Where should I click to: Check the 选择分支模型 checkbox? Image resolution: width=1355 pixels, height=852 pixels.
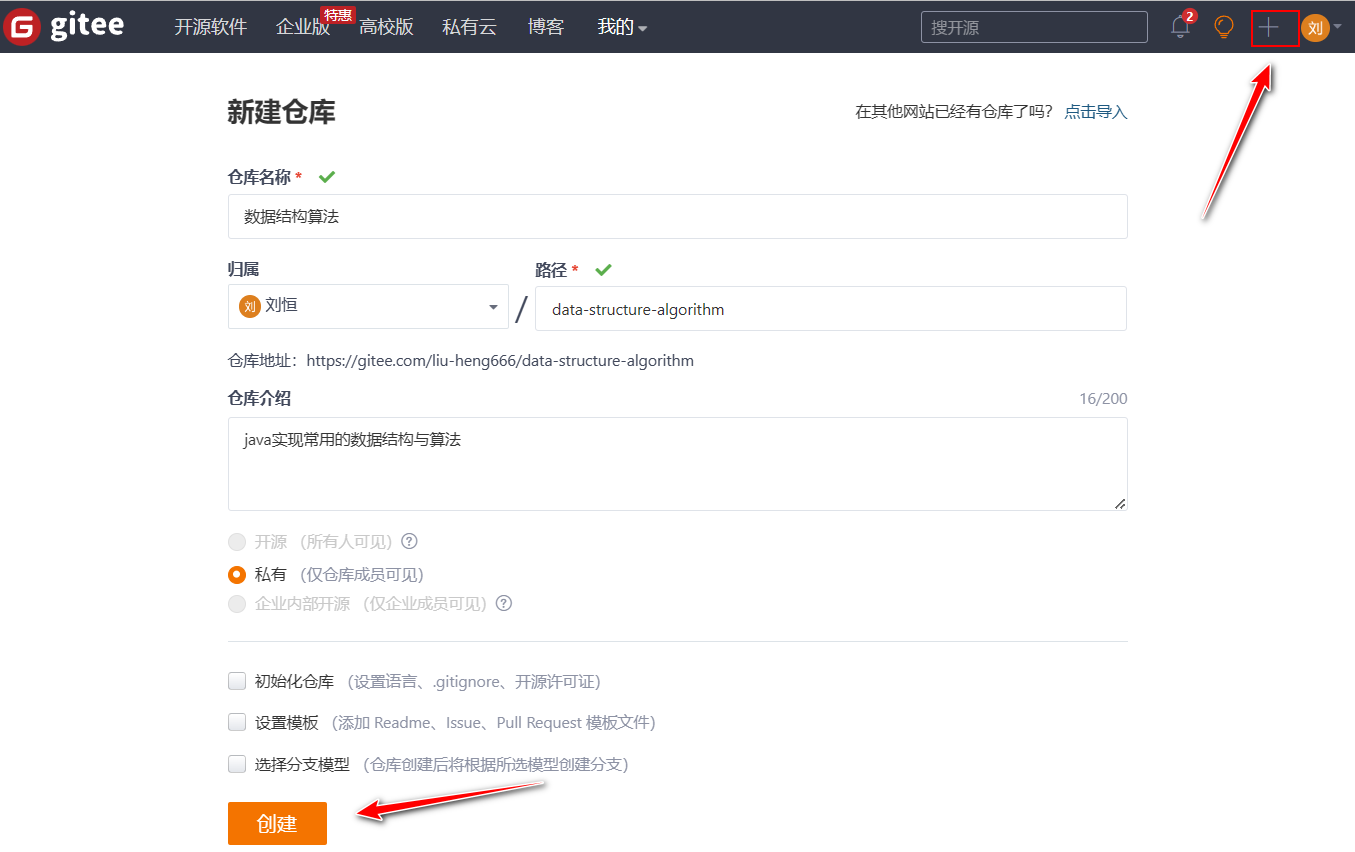[x=237, y=764]
